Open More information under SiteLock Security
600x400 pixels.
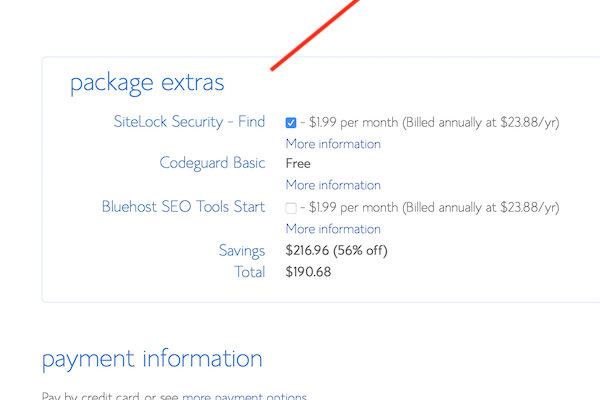pos(333,144)
